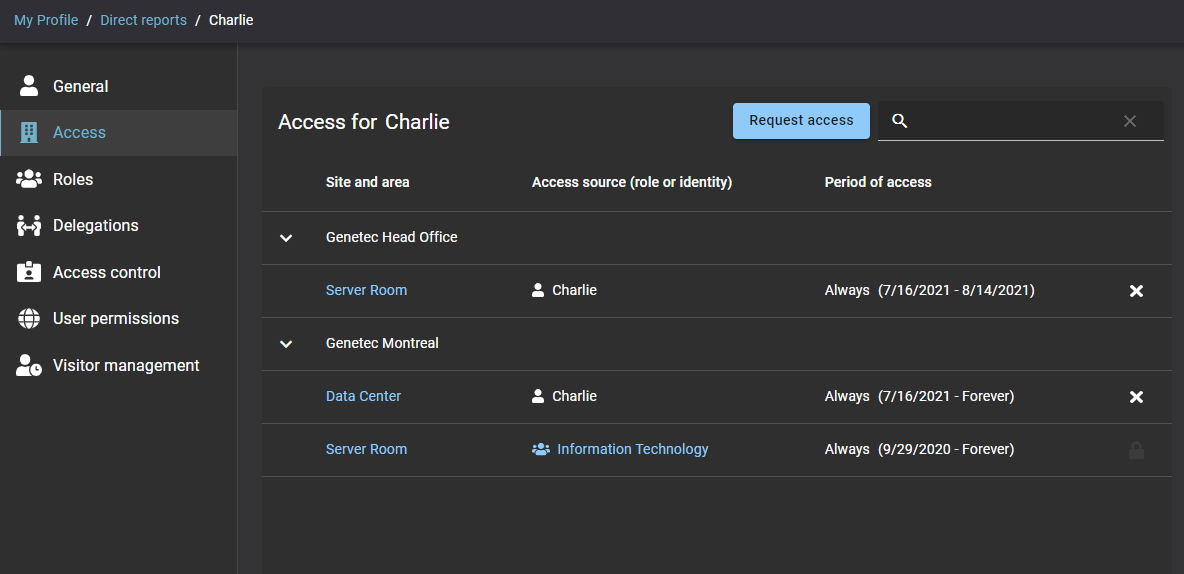Screen dimensions: 1184x574
Task: Click the User permissions globe icon
Action: tap(29, 319)
